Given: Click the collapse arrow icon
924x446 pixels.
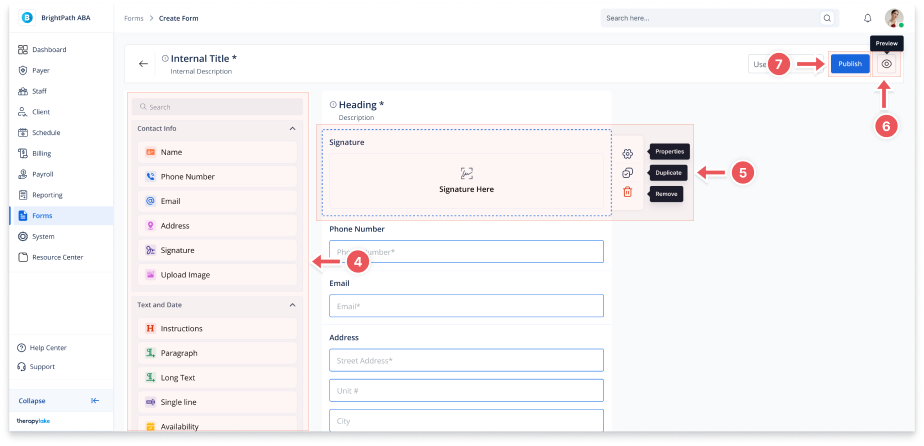Looking at the screenshot, I should [95, 401].
